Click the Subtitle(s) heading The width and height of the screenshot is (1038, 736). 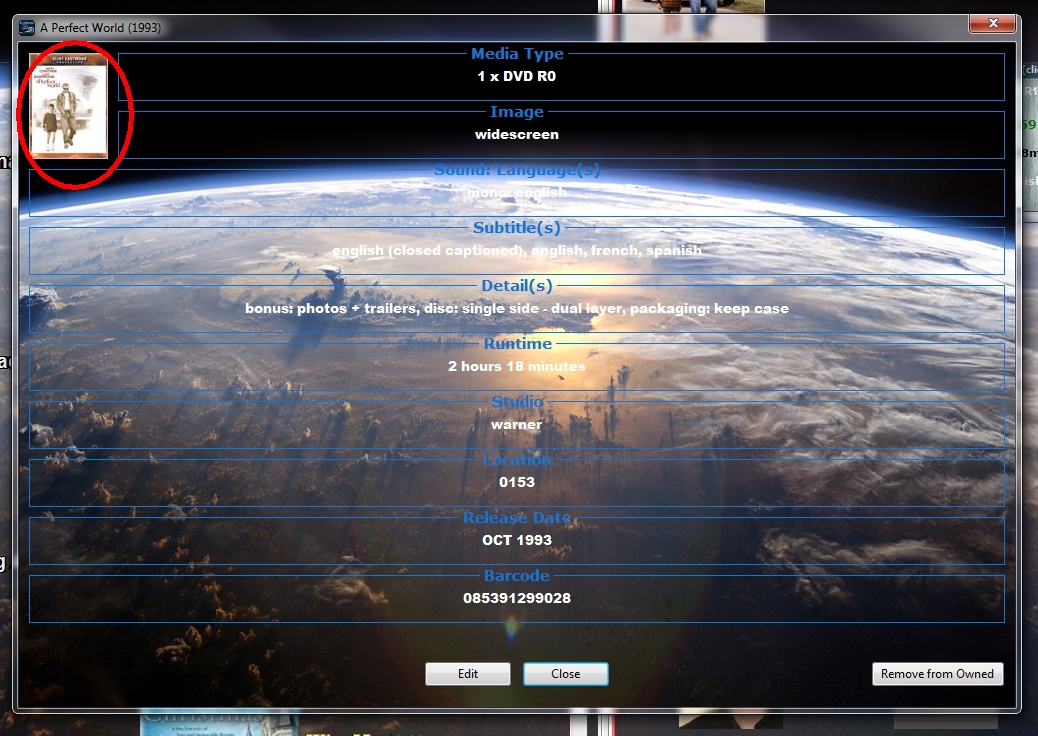(x=517, y=228)
